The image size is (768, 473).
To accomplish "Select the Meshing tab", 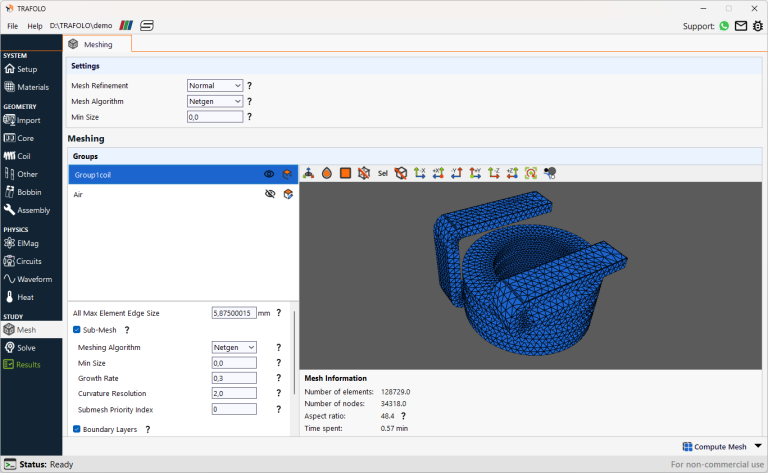I will pos(97,44).
